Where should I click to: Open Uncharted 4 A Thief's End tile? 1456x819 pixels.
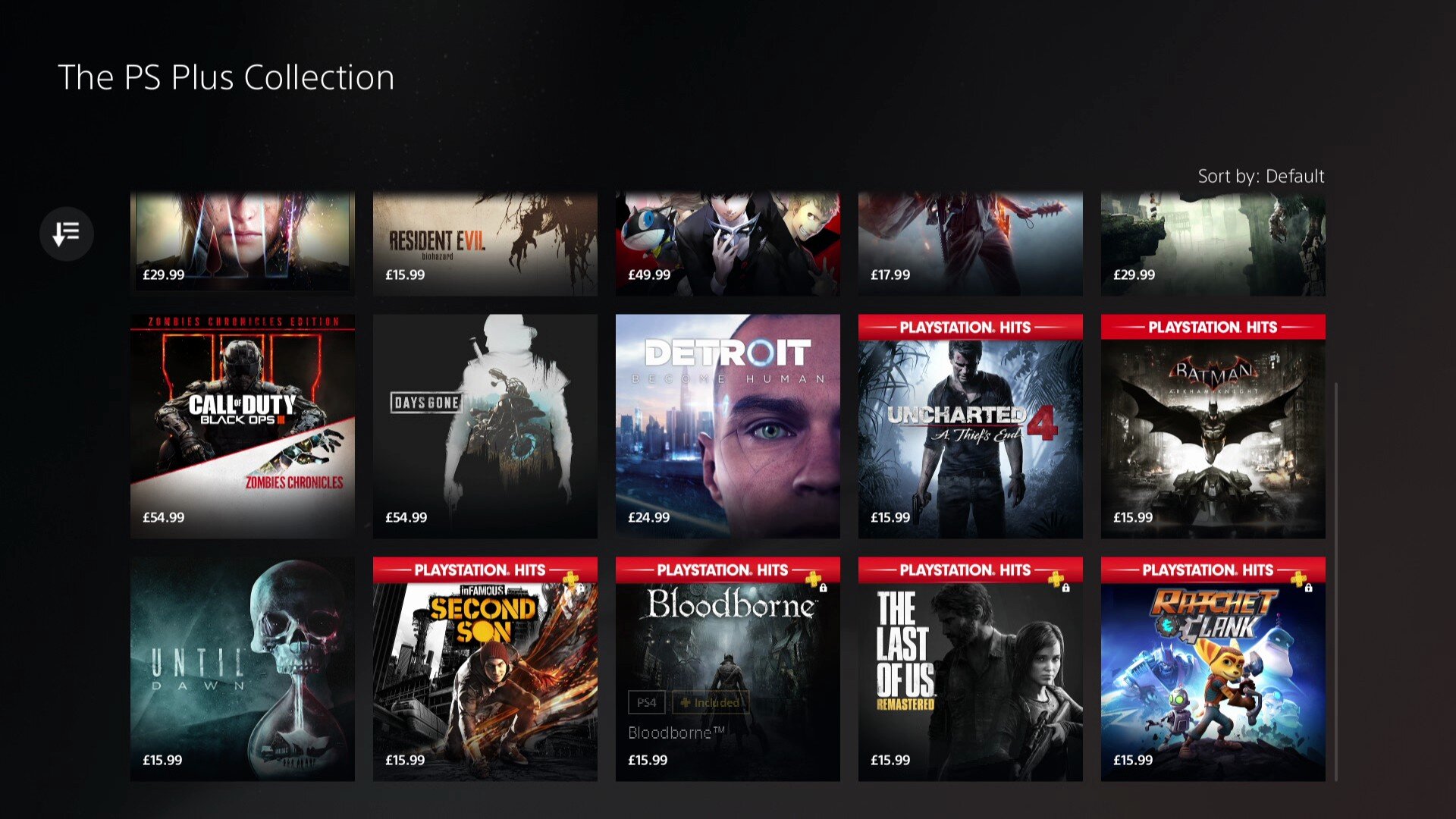(x=971, y=426)
